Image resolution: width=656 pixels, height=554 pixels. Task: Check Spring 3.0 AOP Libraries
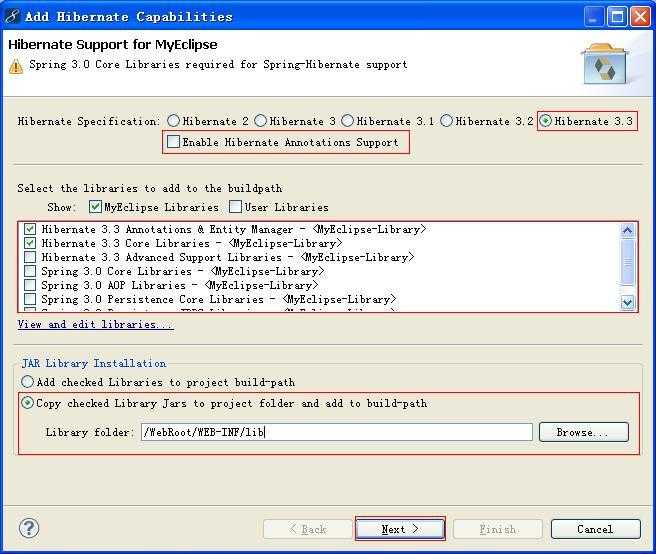[x=30, y=285]
